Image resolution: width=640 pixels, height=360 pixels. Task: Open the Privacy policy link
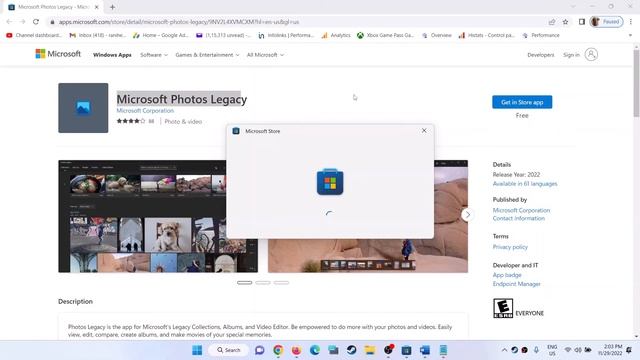coord(510,247)
